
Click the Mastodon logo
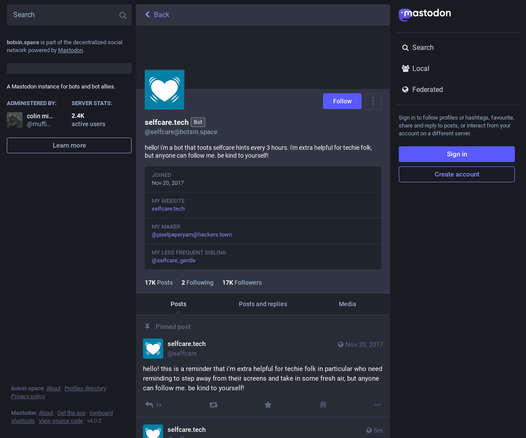coord(425,14)
